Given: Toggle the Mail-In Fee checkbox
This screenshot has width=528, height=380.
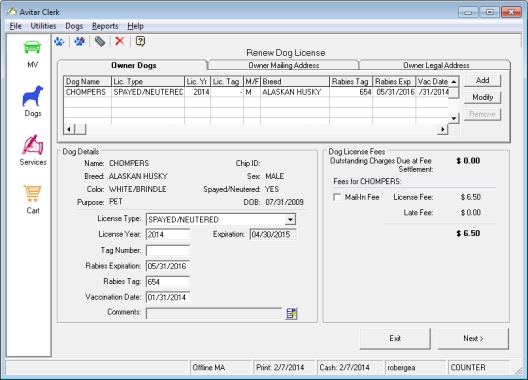Looking at the screenshot, I should click(337, 197).
